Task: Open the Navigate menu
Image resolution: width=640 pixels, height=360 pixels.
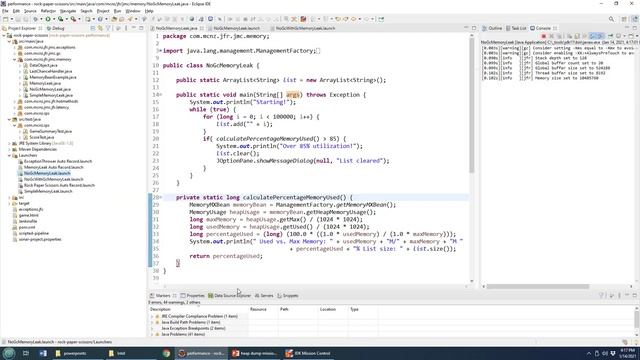Action: [x=68, y=11]
